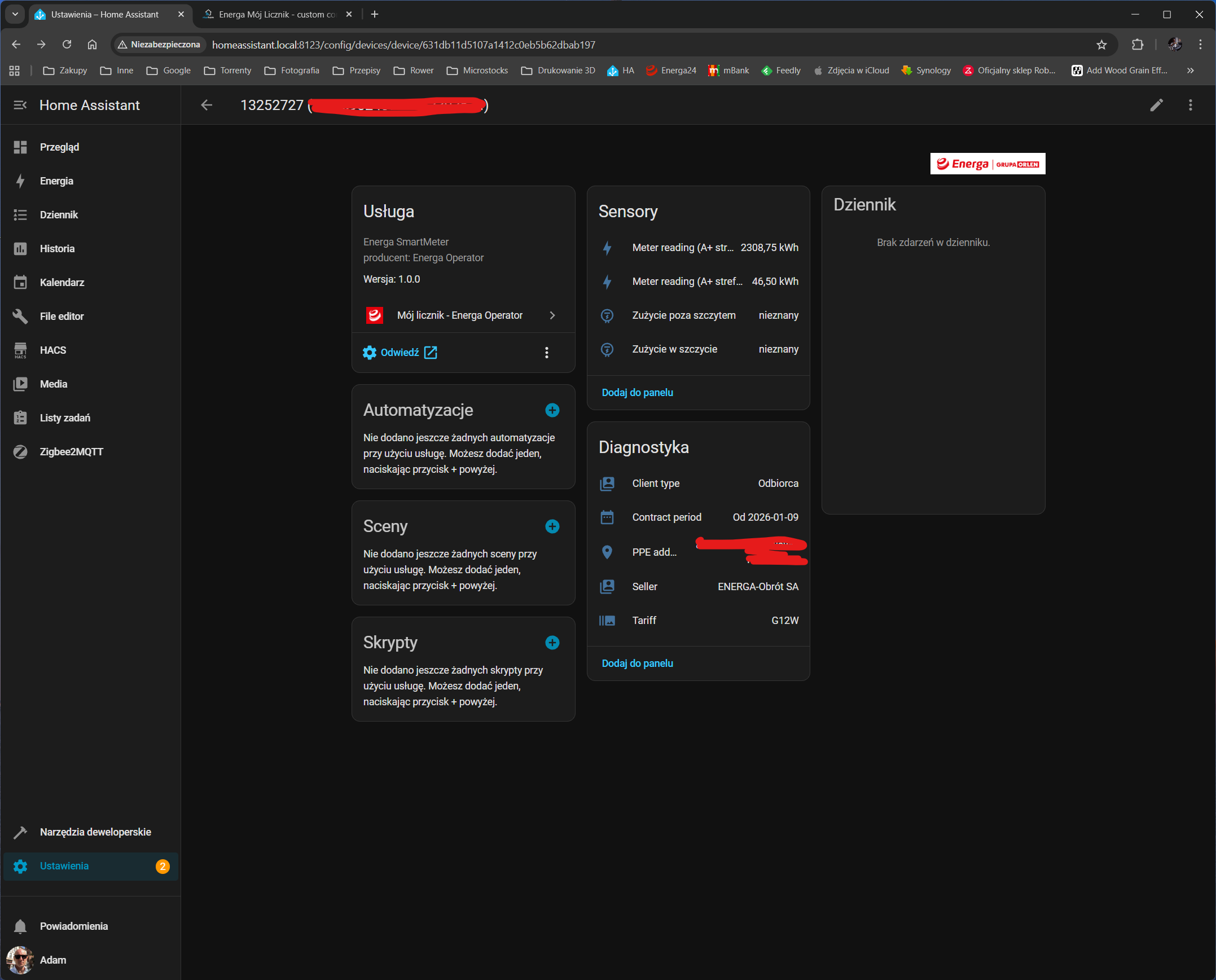Image resolution: width=1216 pixels, height=980 pixels.
Task: Open three-dot menu in Usługa card
Action: (546, 353)
